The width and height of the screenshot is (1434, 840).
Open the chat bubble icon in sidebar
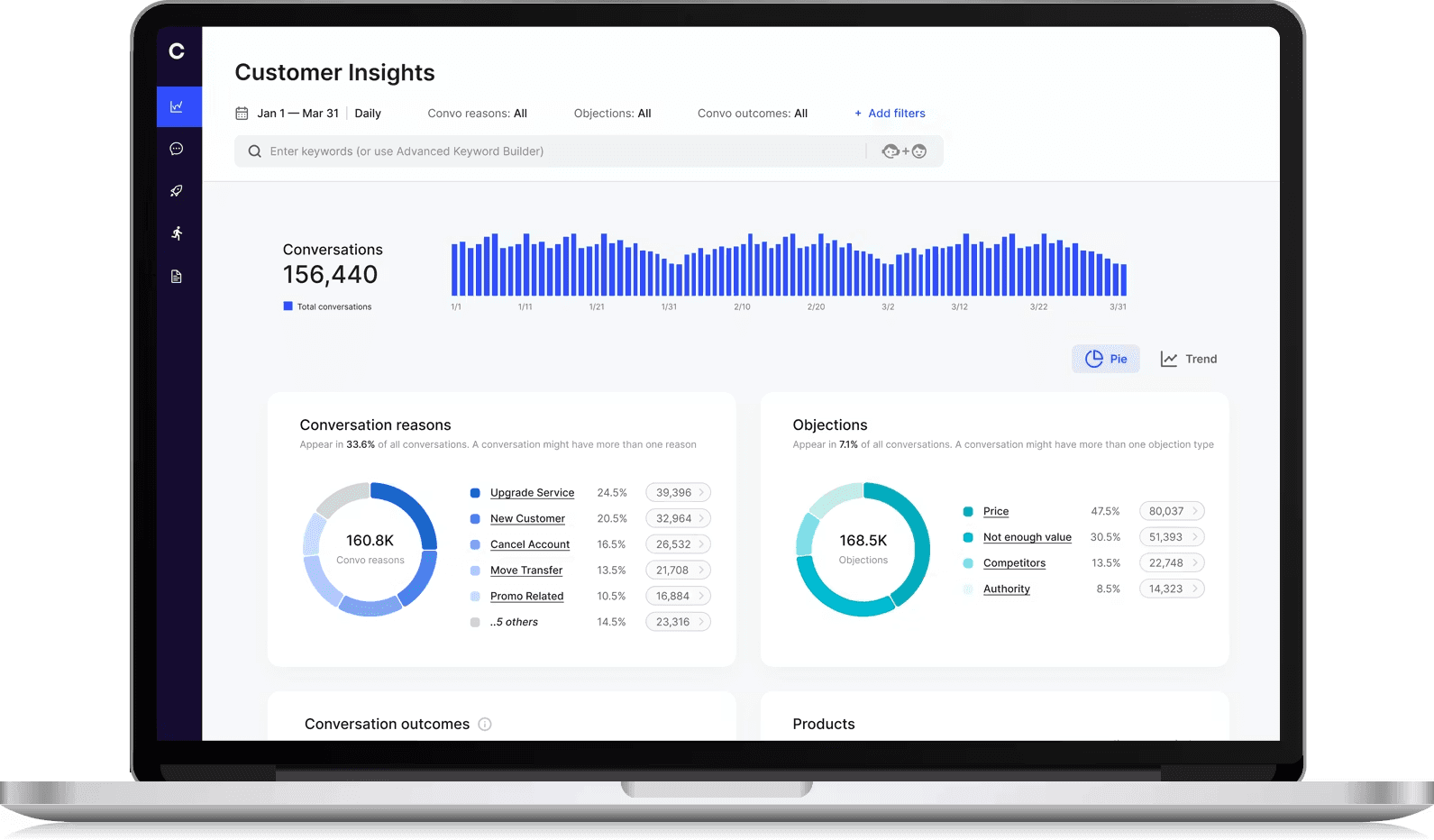click(x=177, y=149)
